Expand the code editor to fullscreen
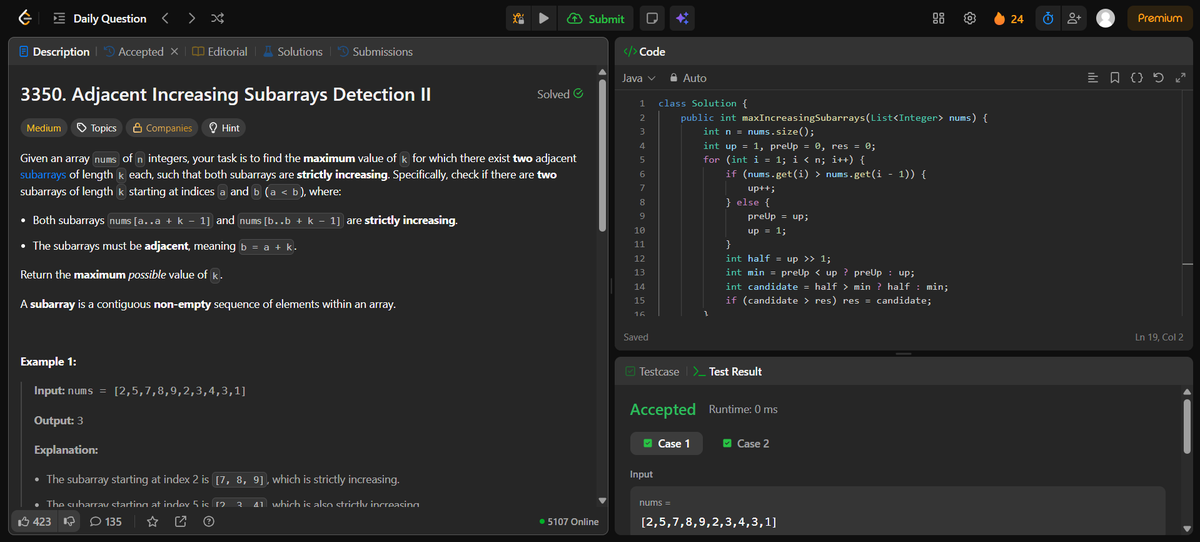This screenshot has width=1200, height=542. (x=1180, y=78)
